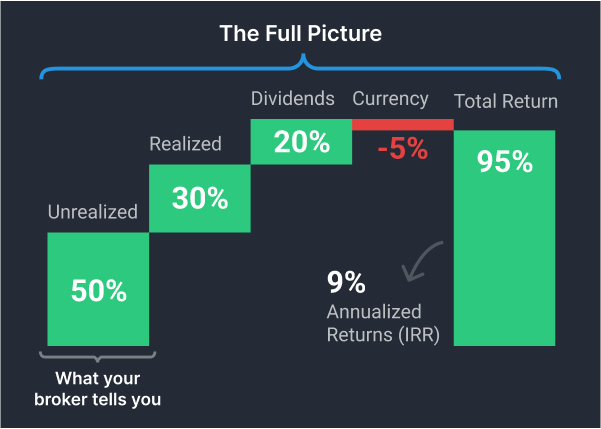
Task: Click the blue curly brace under the title
Action: pyautogui.click(x=300, y=68)
